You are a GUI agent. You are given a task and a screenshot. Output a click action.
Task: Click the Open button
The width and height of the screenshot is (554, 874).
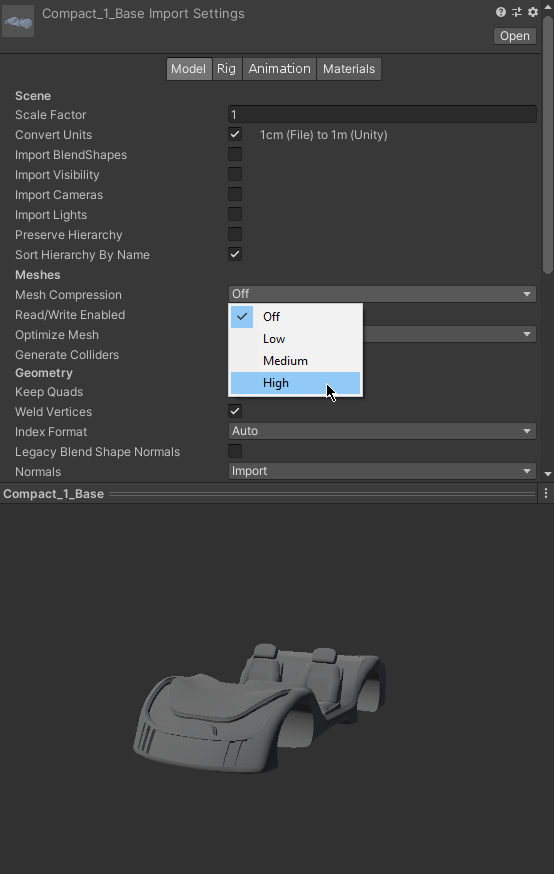pyautogui.click(x=514, y=36)
